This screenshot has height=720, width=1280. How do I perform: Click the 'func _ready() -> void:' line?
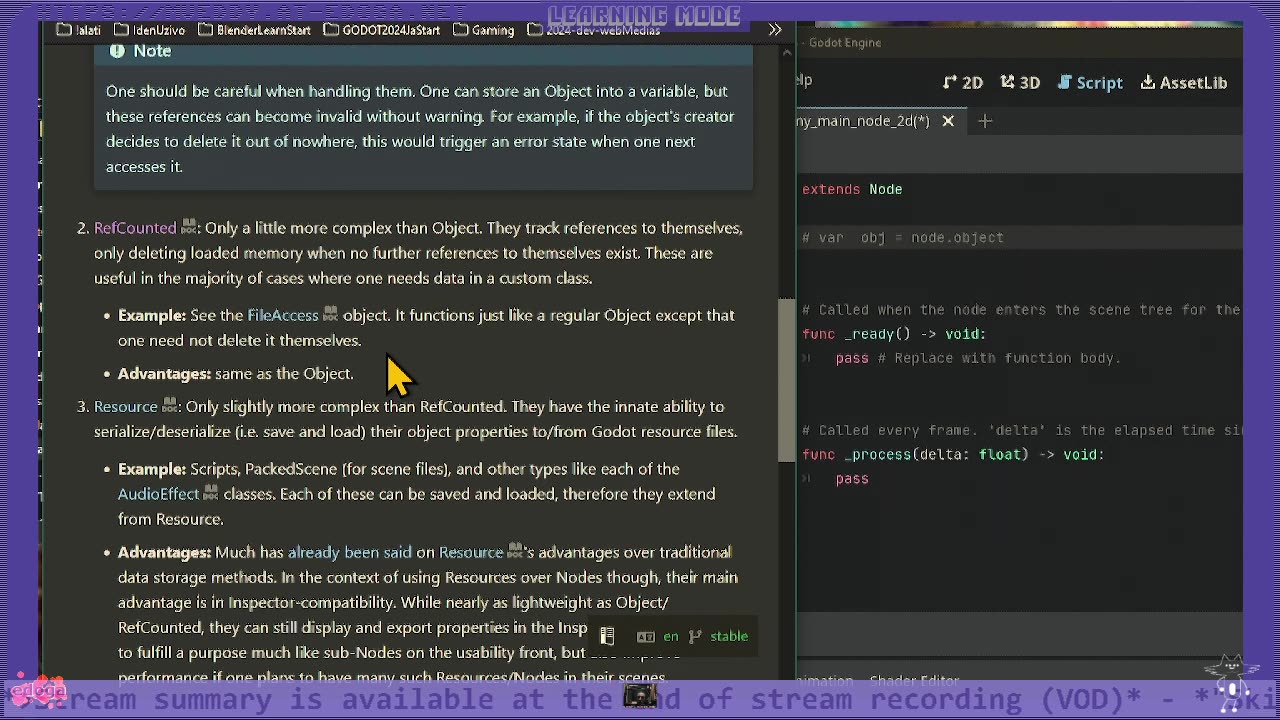coord(894,334)
